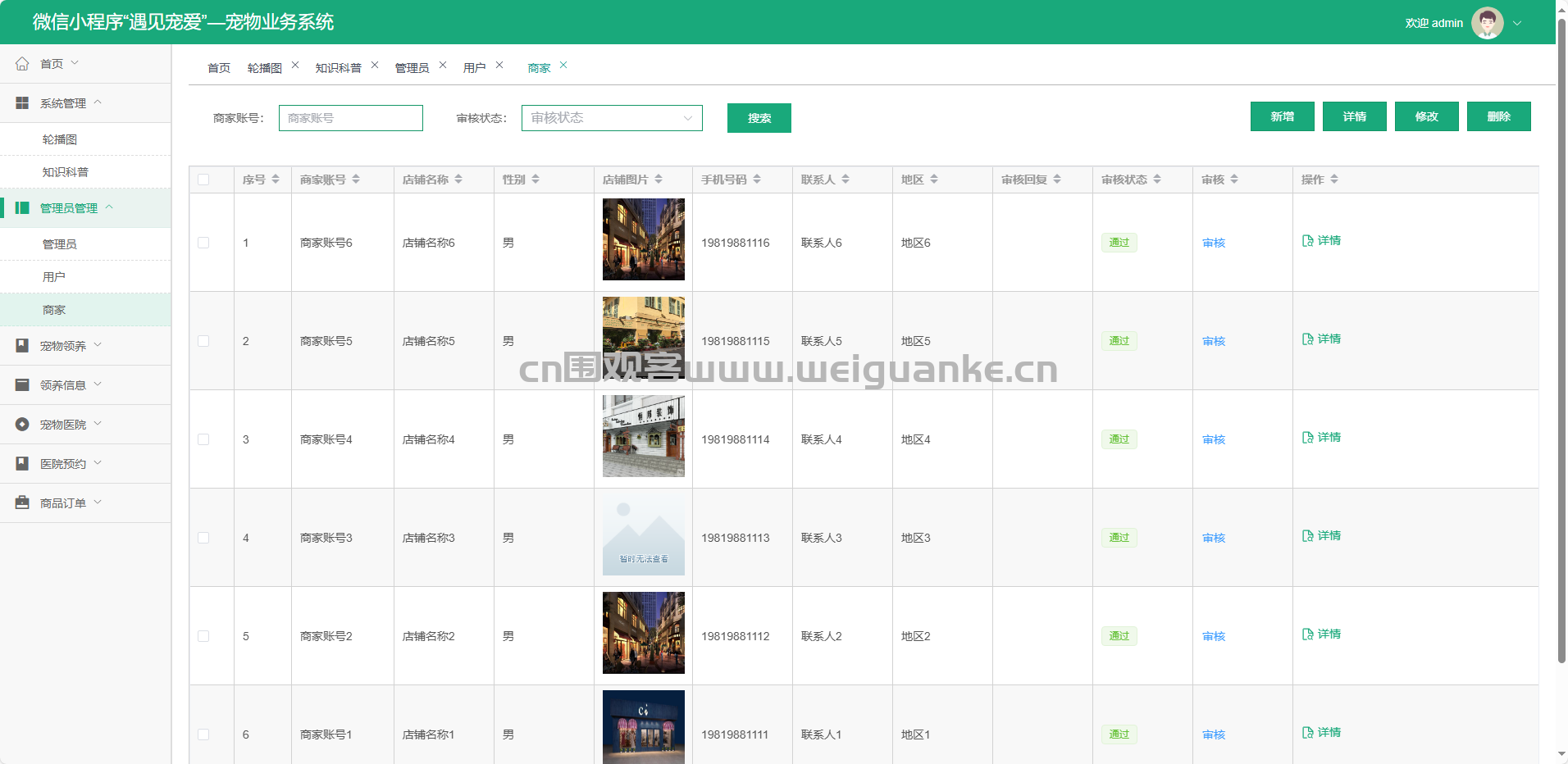Open 轮播图 in the sidebar menu

click(60, 139)
